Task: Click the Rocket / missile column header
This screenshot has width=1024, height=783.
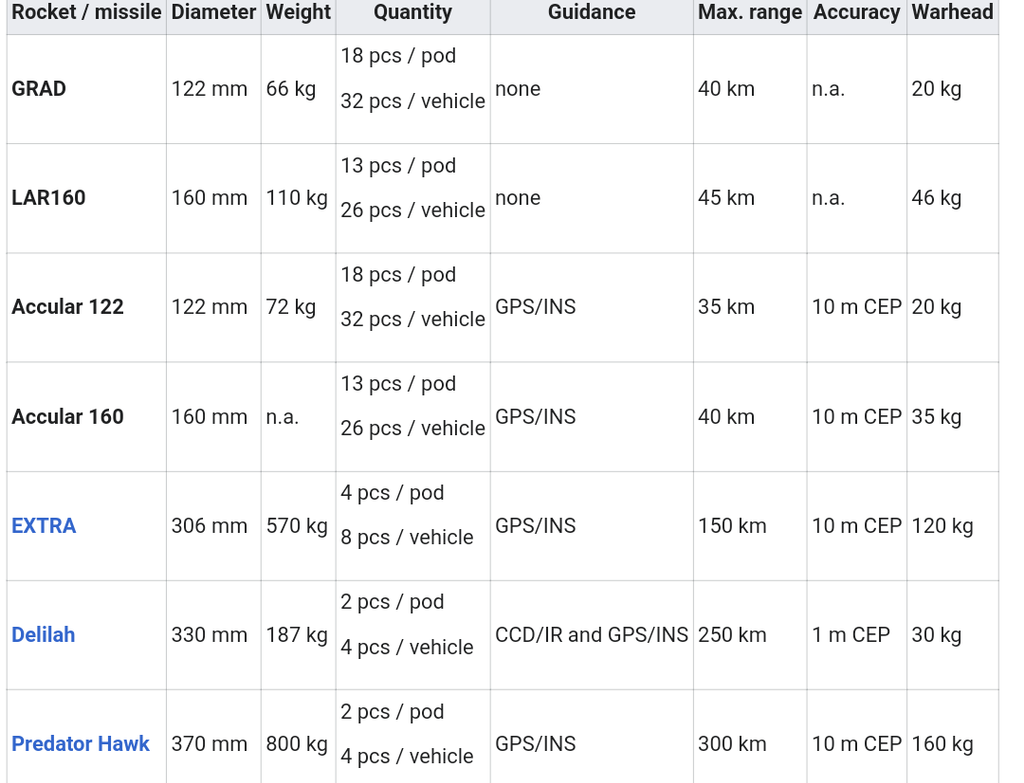Action: click(x=86, y=13)
